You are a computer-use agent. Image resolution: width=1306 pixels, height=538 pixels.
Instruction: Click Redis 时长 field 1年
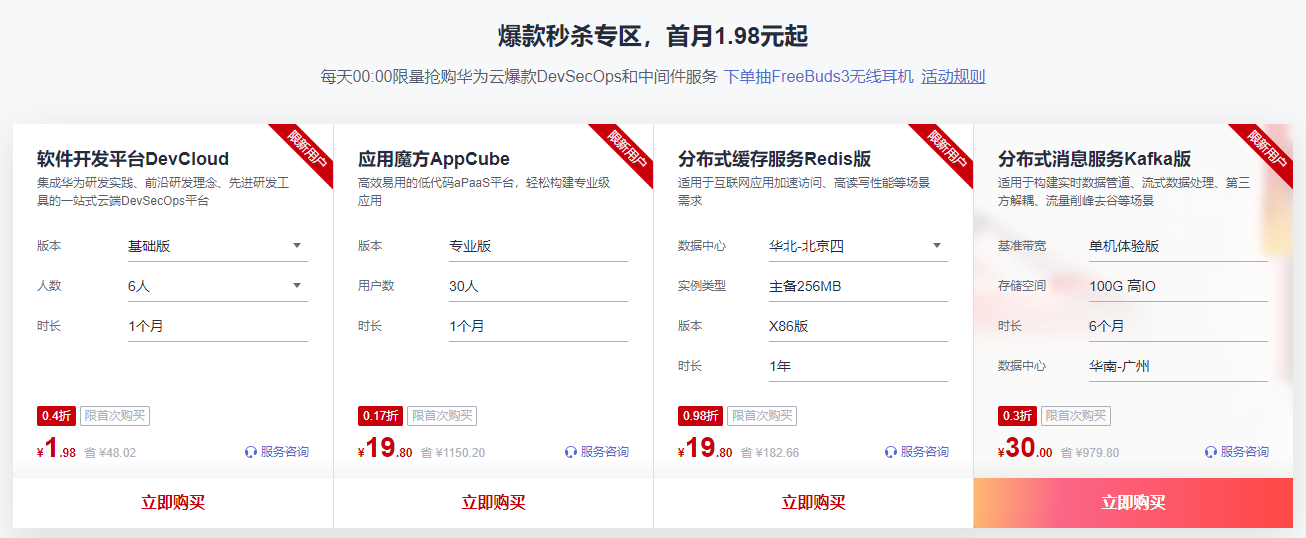pos(858,366)
